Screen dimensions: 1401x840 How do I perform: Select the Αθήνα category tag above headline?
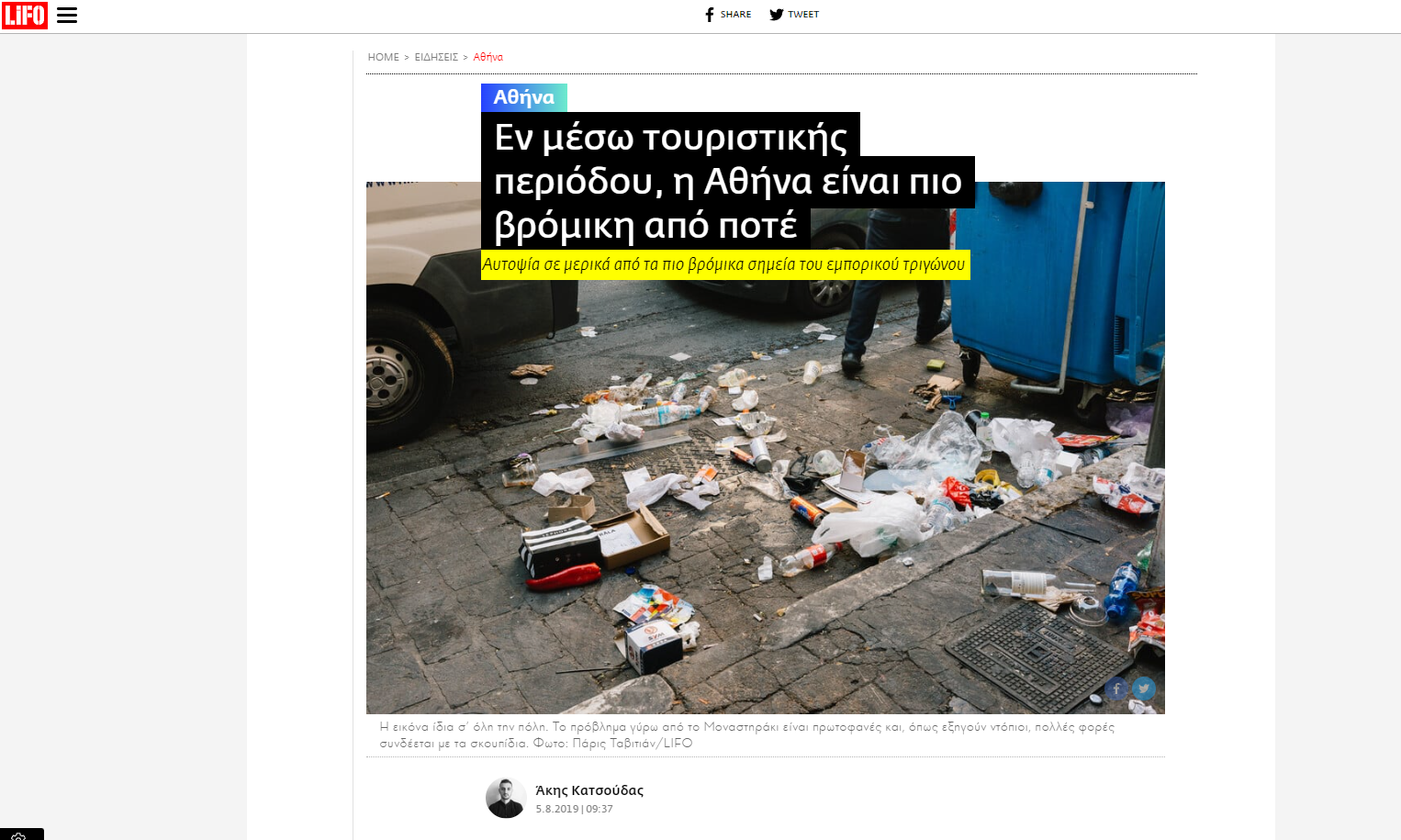click(x=524, y=97)
